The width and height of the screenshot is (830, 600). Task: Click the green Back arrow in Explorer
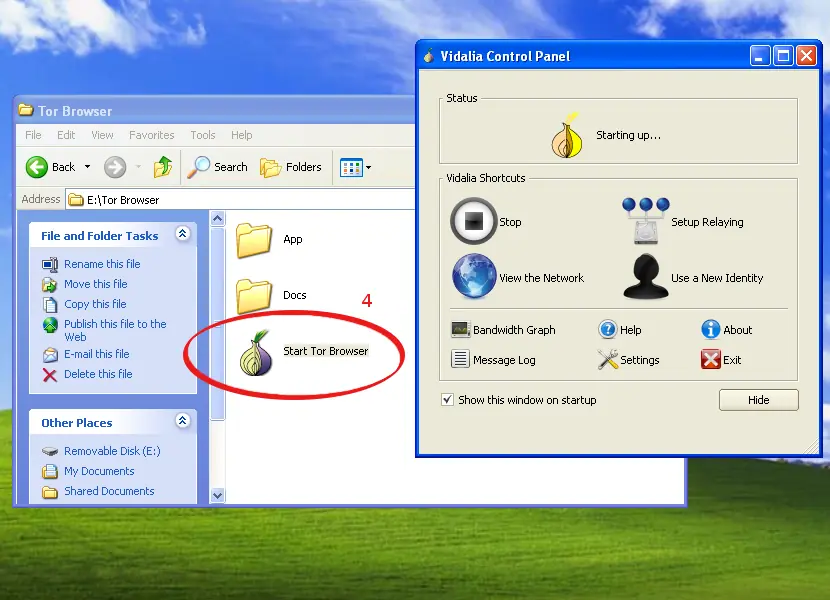click(x=37, y=167)
